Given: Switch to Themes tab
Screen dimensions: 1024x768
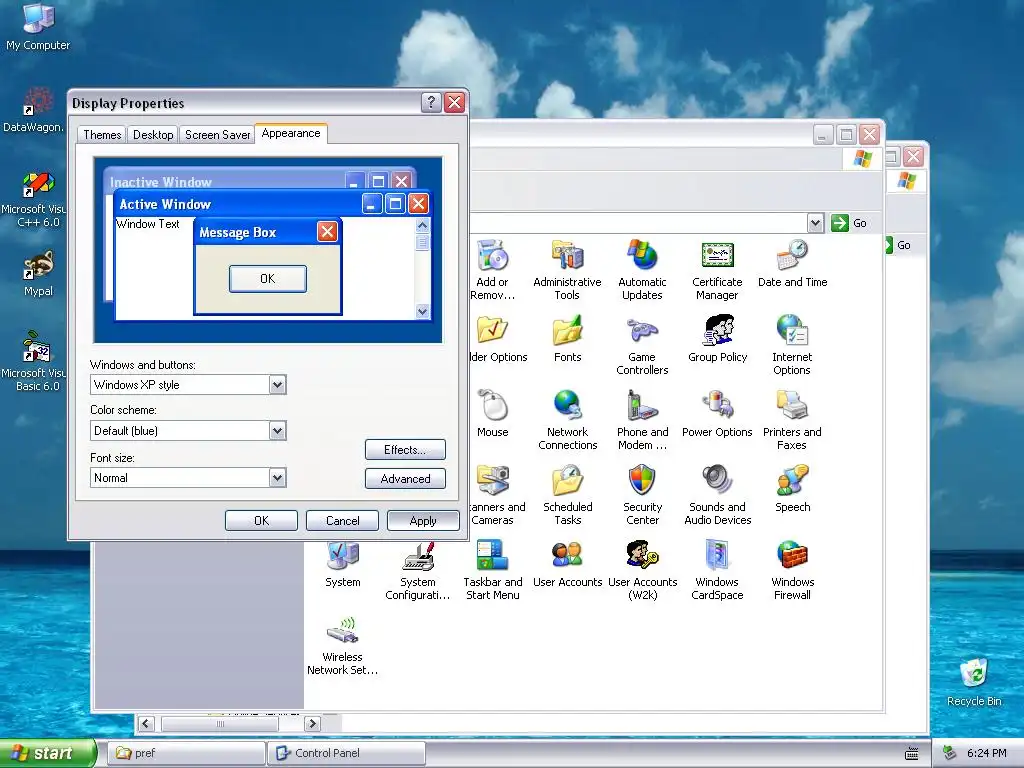Looking at the screenshot, I should point(102,135).
